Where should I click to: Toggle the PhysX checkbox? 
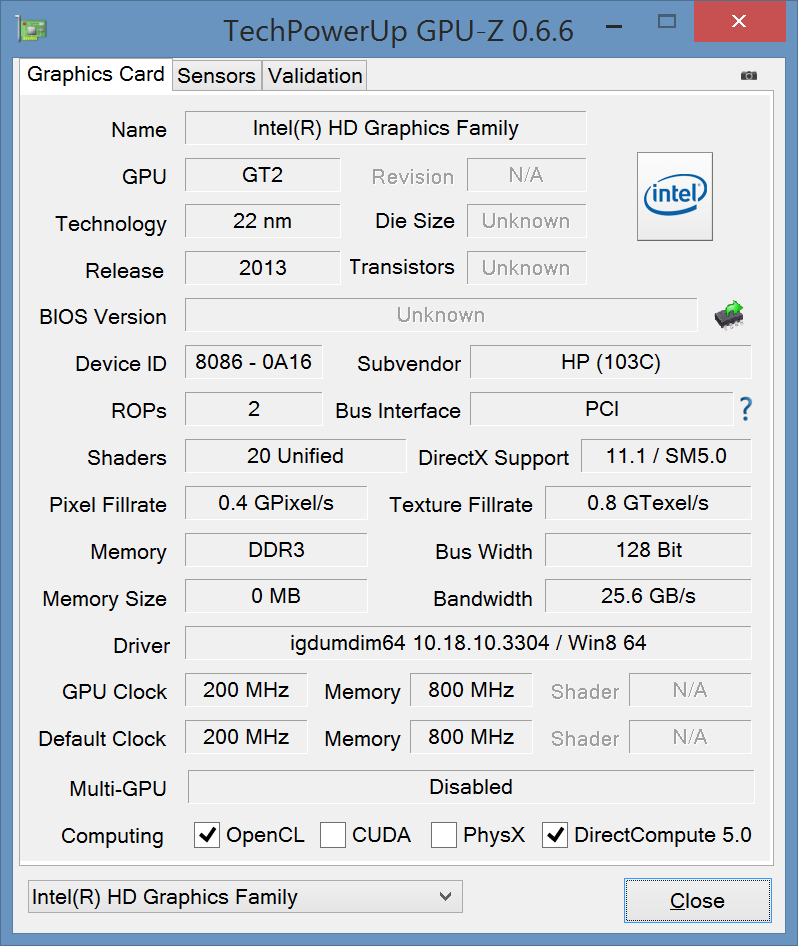tap(445, 835)
